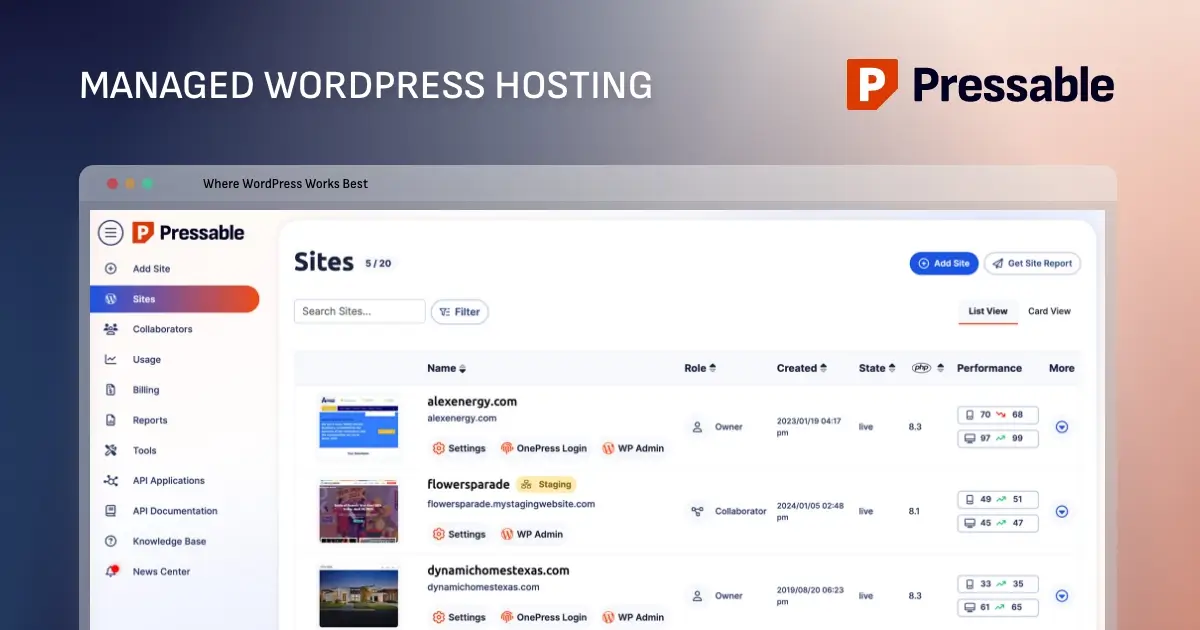
Task: Stay on the List View tab
Action: click(988, 311)
